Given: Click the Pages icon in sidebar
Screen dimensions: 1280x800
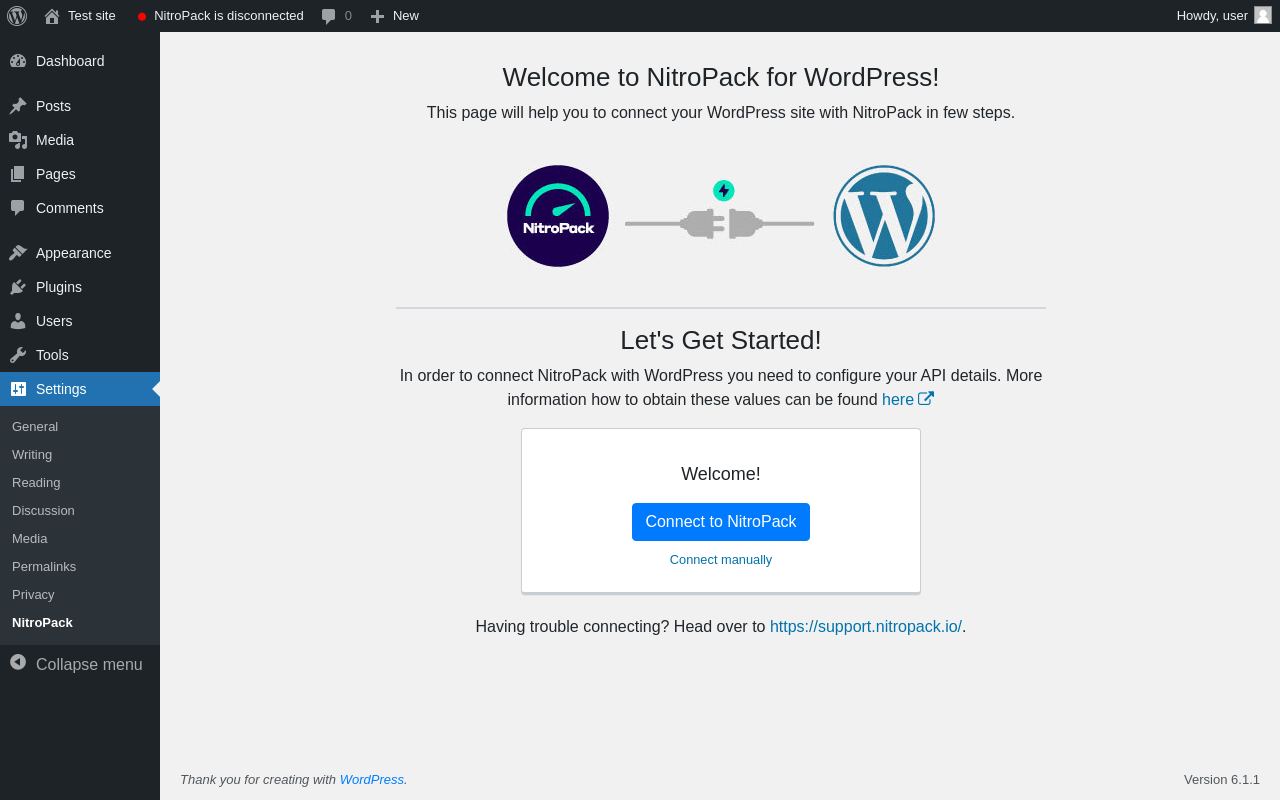Looking at the screenshot, I should pos(18,174).
